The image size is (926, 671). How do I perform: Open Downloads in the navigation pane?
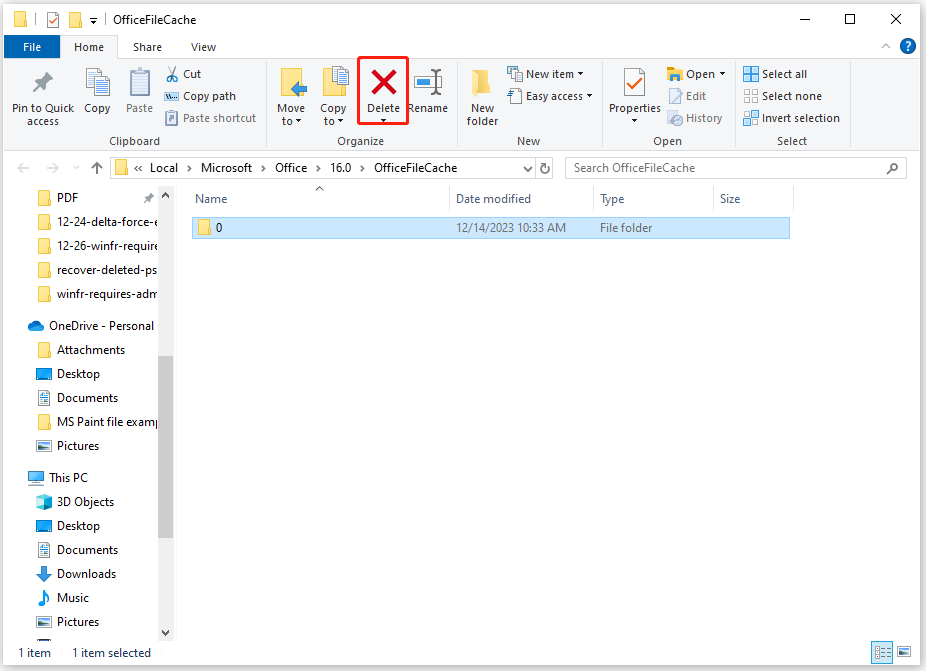tap(76, 574)
